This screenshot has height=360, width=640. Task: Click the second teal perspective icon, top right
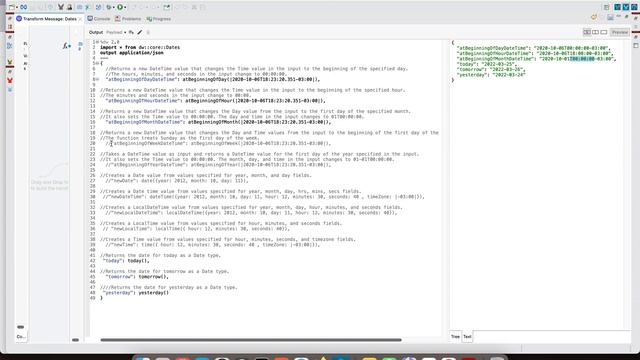click(626, 7)
